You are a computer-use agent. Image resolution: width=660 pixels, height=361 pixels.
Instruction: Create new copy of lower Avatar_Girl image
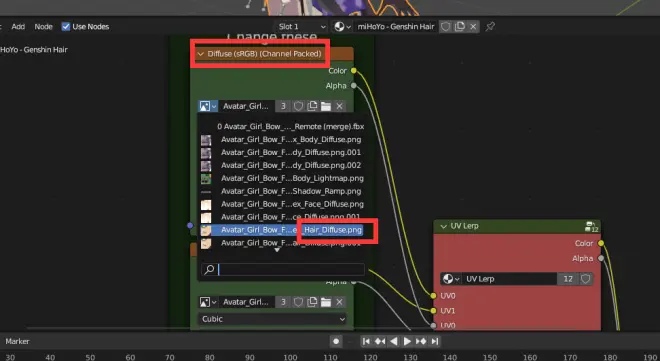(312, 302)
